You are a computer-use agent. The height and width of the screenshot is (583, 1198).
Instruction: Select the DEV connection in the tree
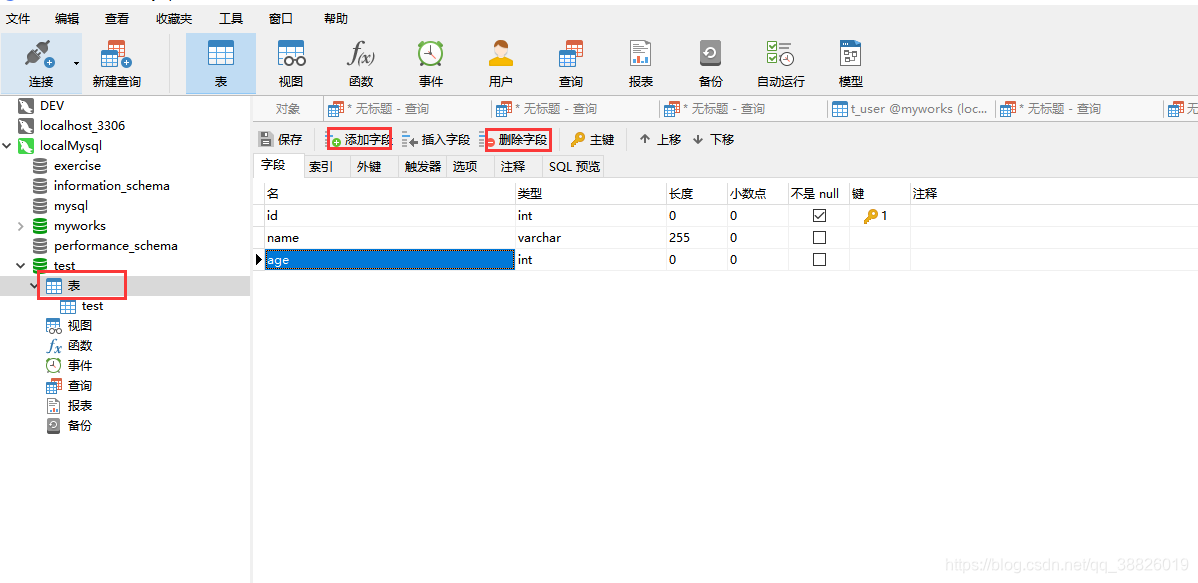52,105
